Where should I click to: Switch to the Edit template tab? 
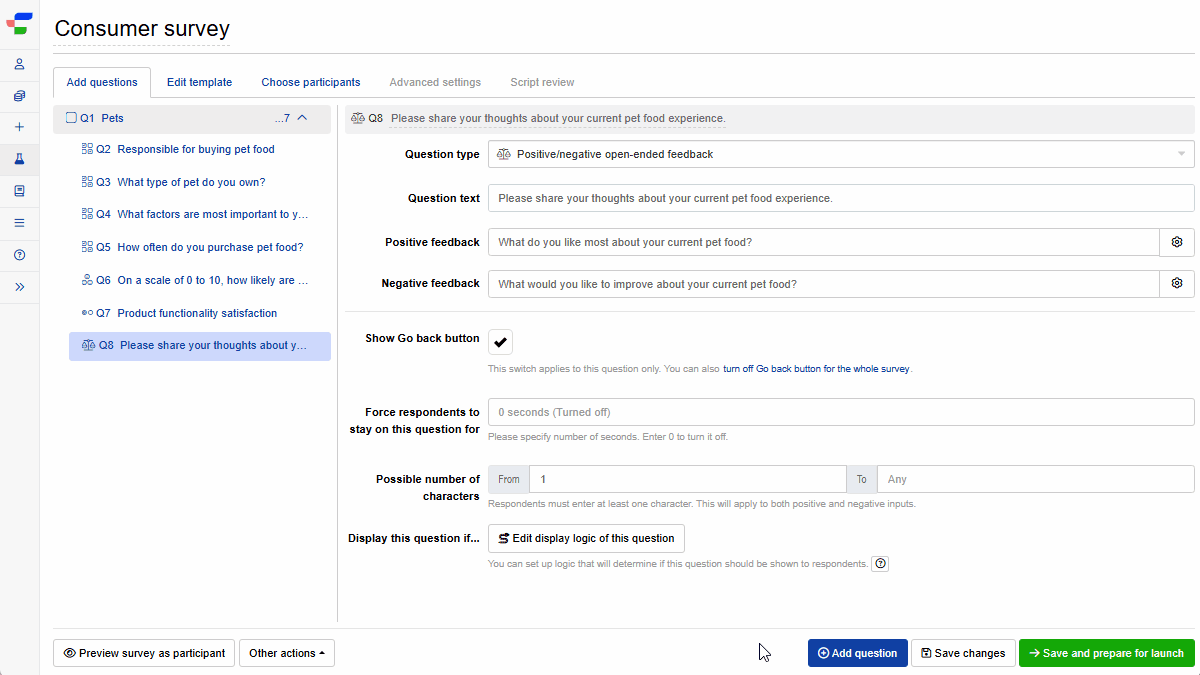[x=199, y=82]
